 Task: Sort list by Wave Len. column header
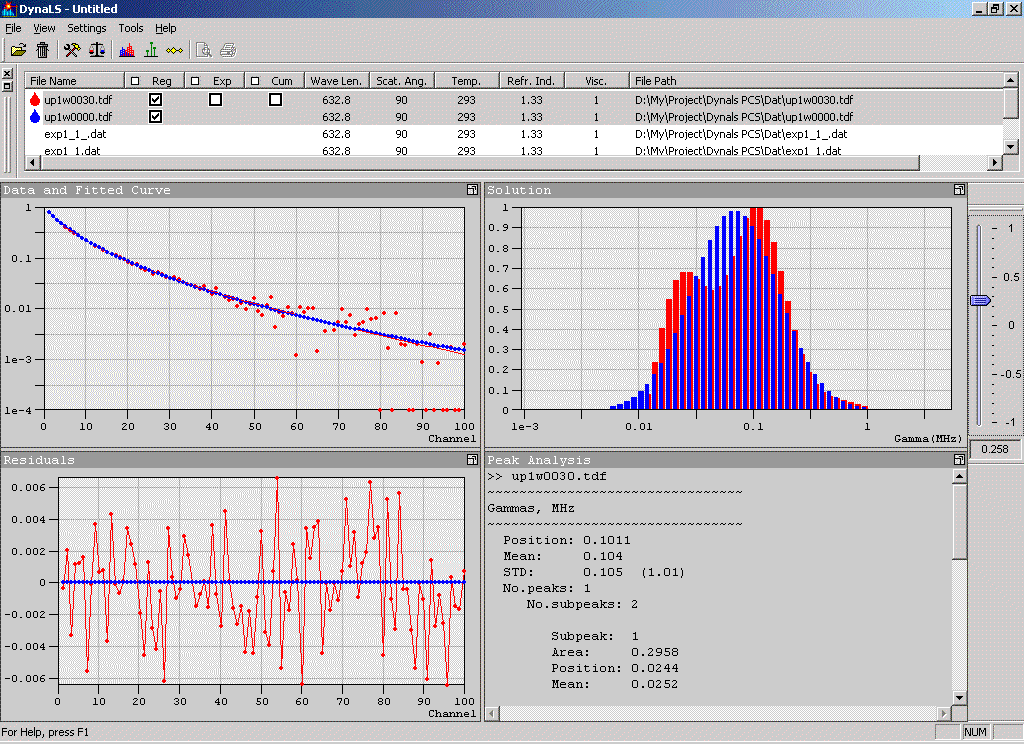point(337,81)
